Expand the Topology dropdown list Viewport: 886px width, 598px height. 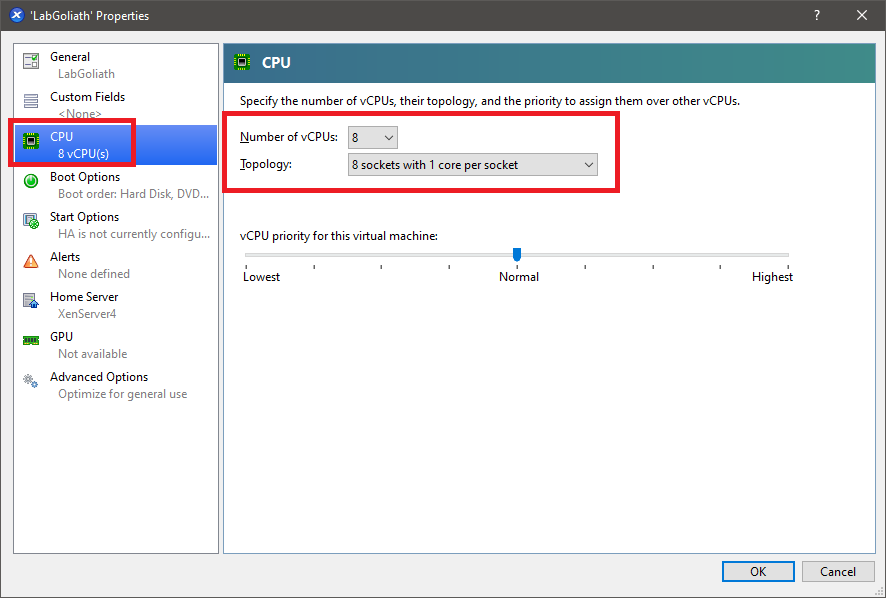point(472,165)
